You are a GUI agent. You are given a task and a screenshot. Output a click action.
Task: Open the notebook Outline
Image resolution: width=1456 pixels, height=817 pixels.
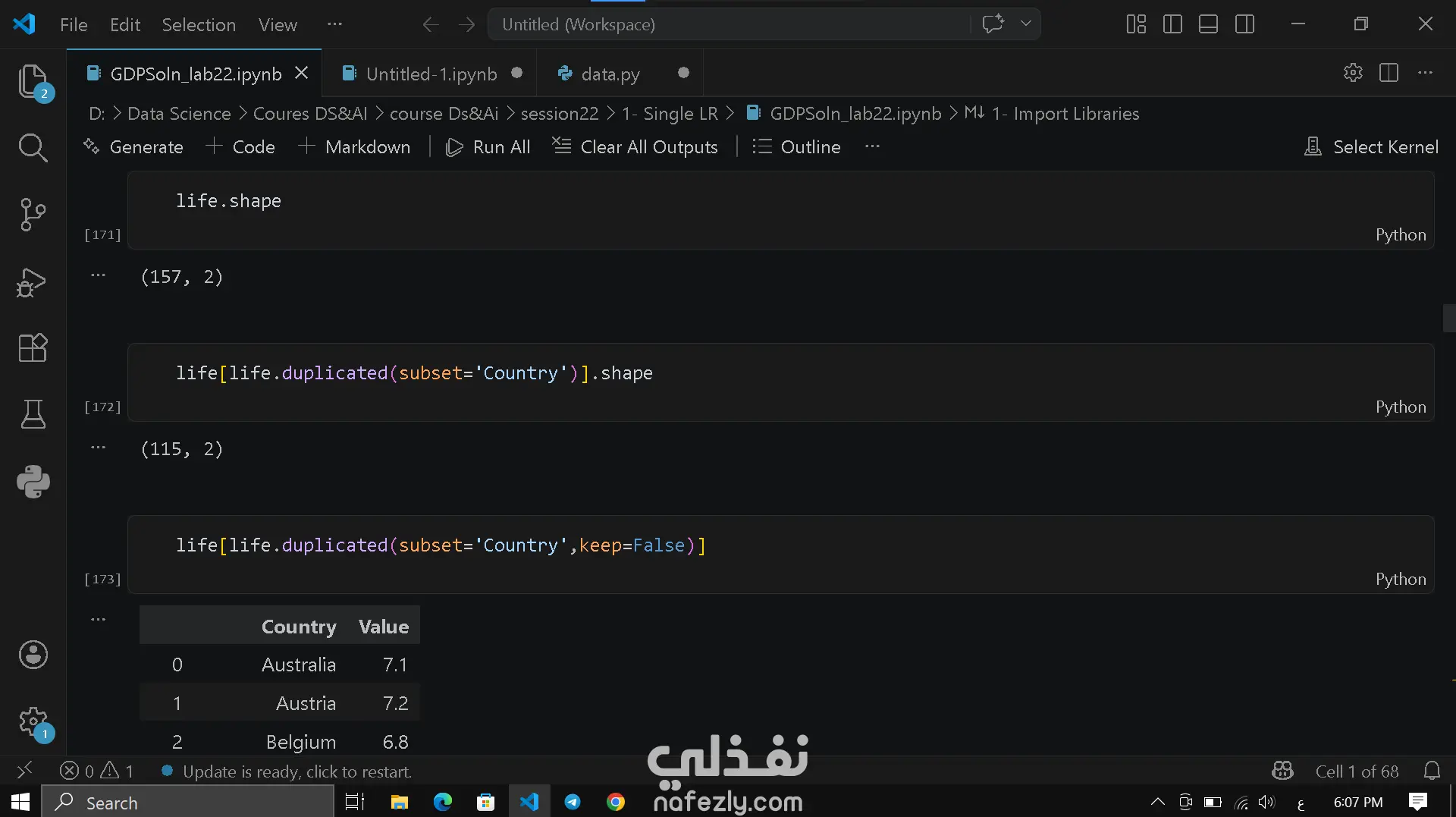796,146
